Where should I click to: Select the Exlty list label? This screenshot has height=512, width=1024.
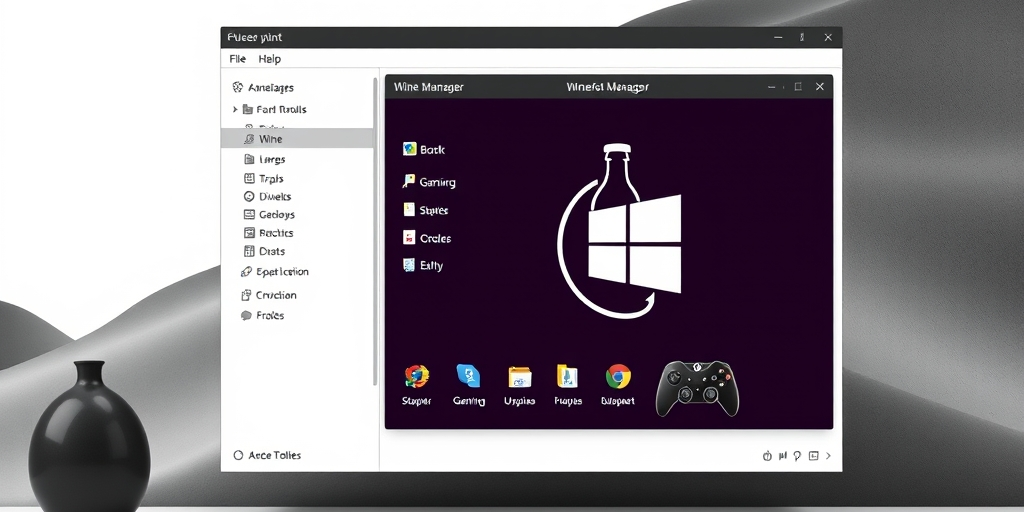[432, 266]
